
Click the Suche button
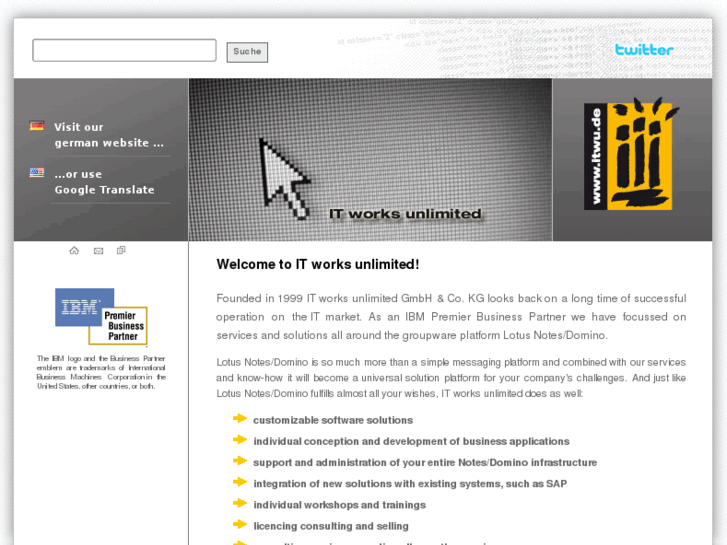[x=247, y=51]
